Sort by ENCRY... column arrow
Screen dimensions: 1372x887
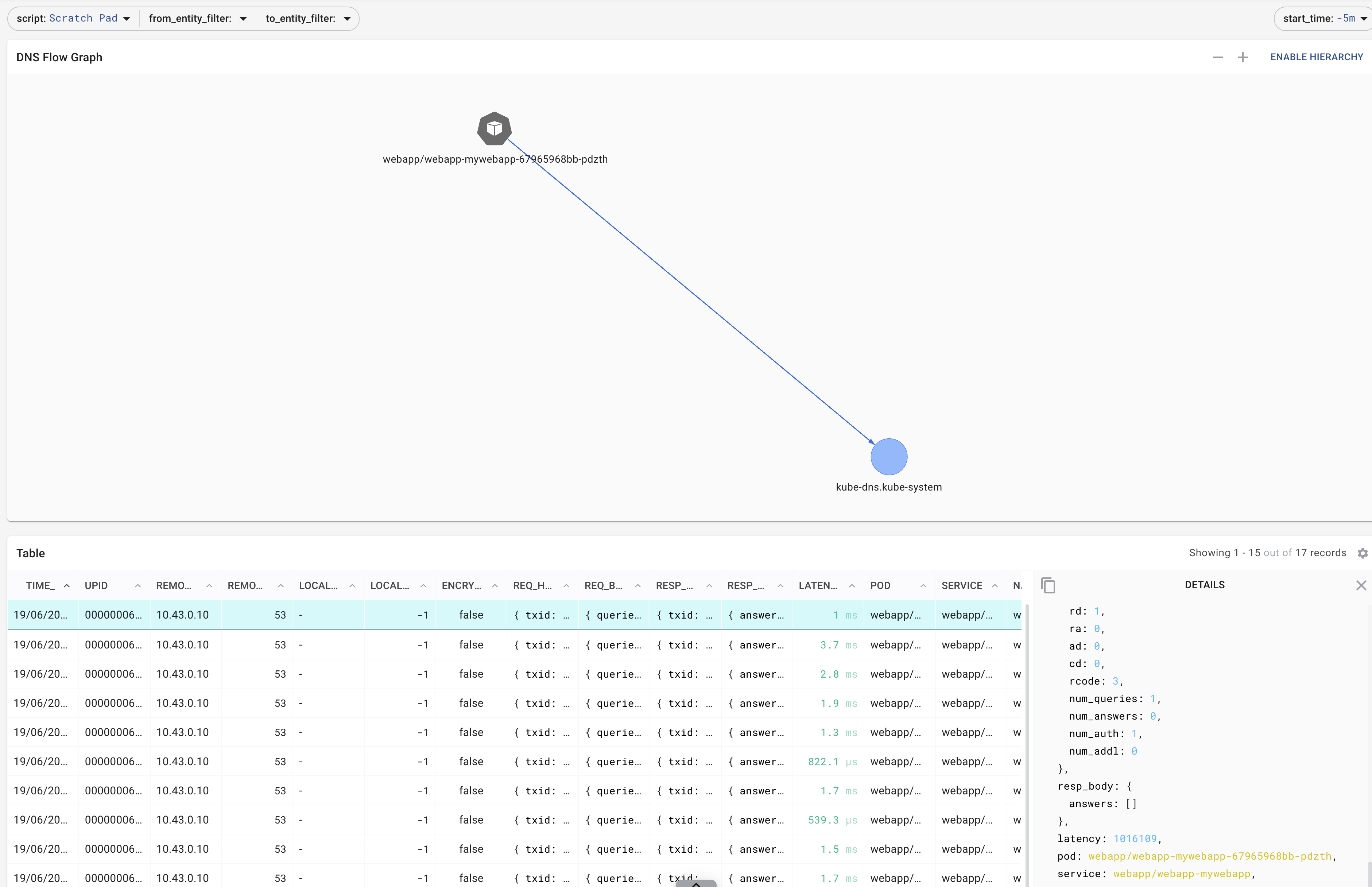coord(495,586)
